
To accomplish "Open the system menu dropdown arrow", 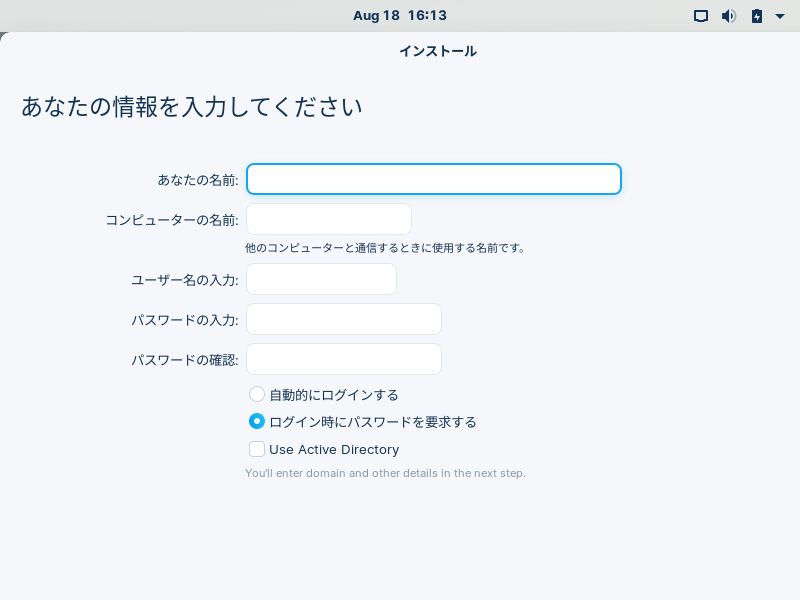I will pos(780,16).
